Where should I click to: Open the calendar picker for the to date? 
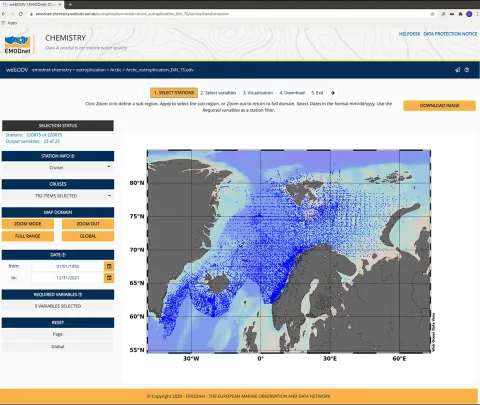[109, 278]
